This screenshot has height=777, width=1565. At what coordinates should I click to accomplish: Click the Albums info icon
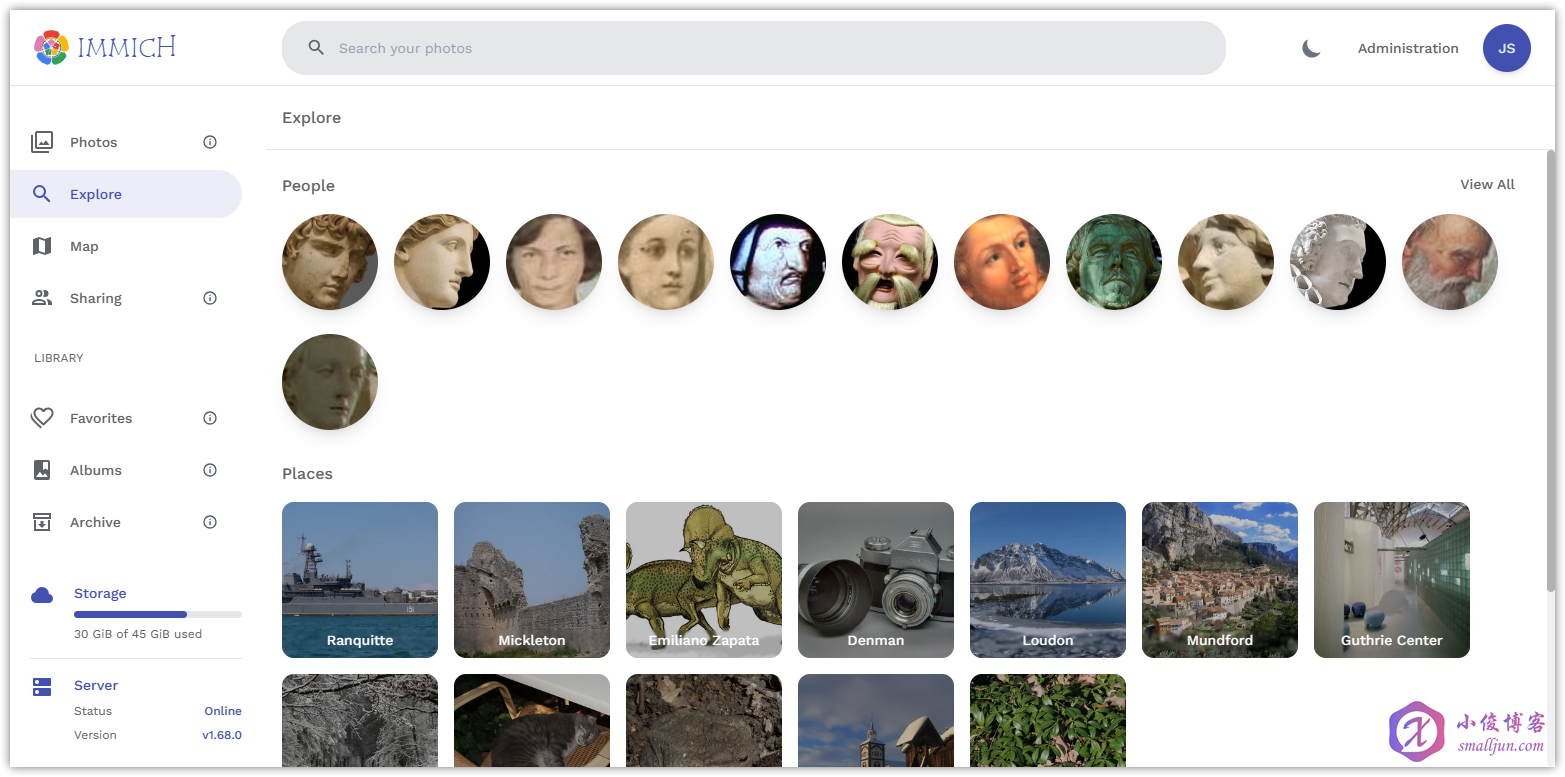(x=210, y=470)
